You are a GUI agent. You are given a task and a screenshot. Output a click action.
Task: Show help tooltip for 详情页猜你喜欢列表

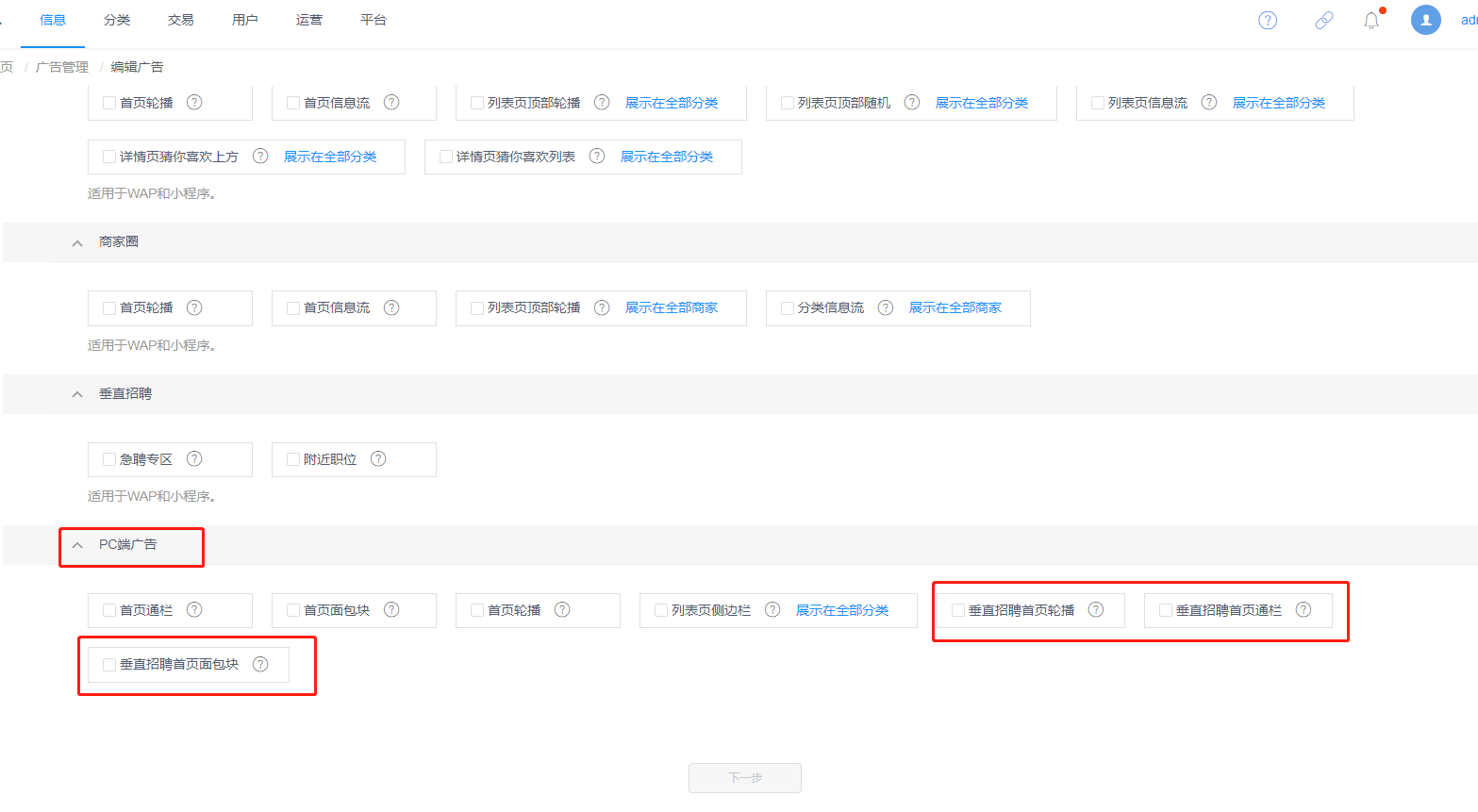tap(597, 157)
